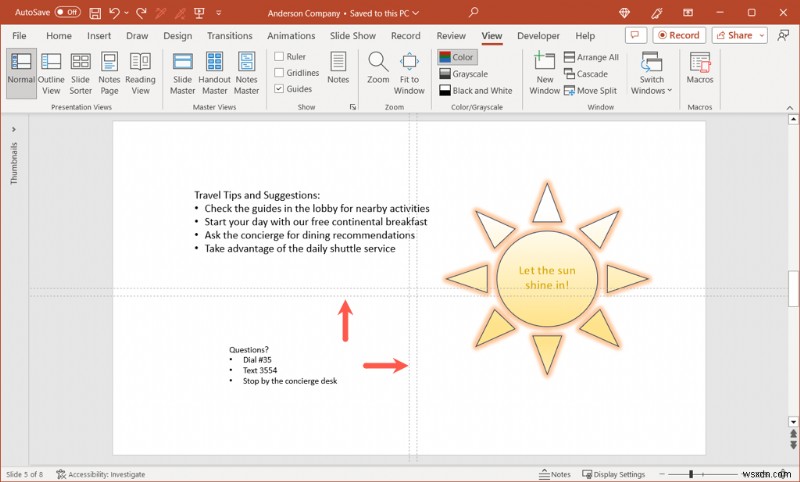This screenshot has height=482, width=800.
Task: Click the Share button
Action: click(735, 35)
